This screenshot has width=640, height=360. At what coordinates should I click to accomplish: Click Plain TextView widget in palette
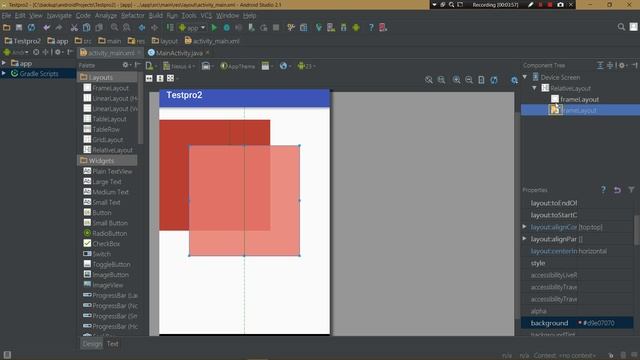coord(108,171)
